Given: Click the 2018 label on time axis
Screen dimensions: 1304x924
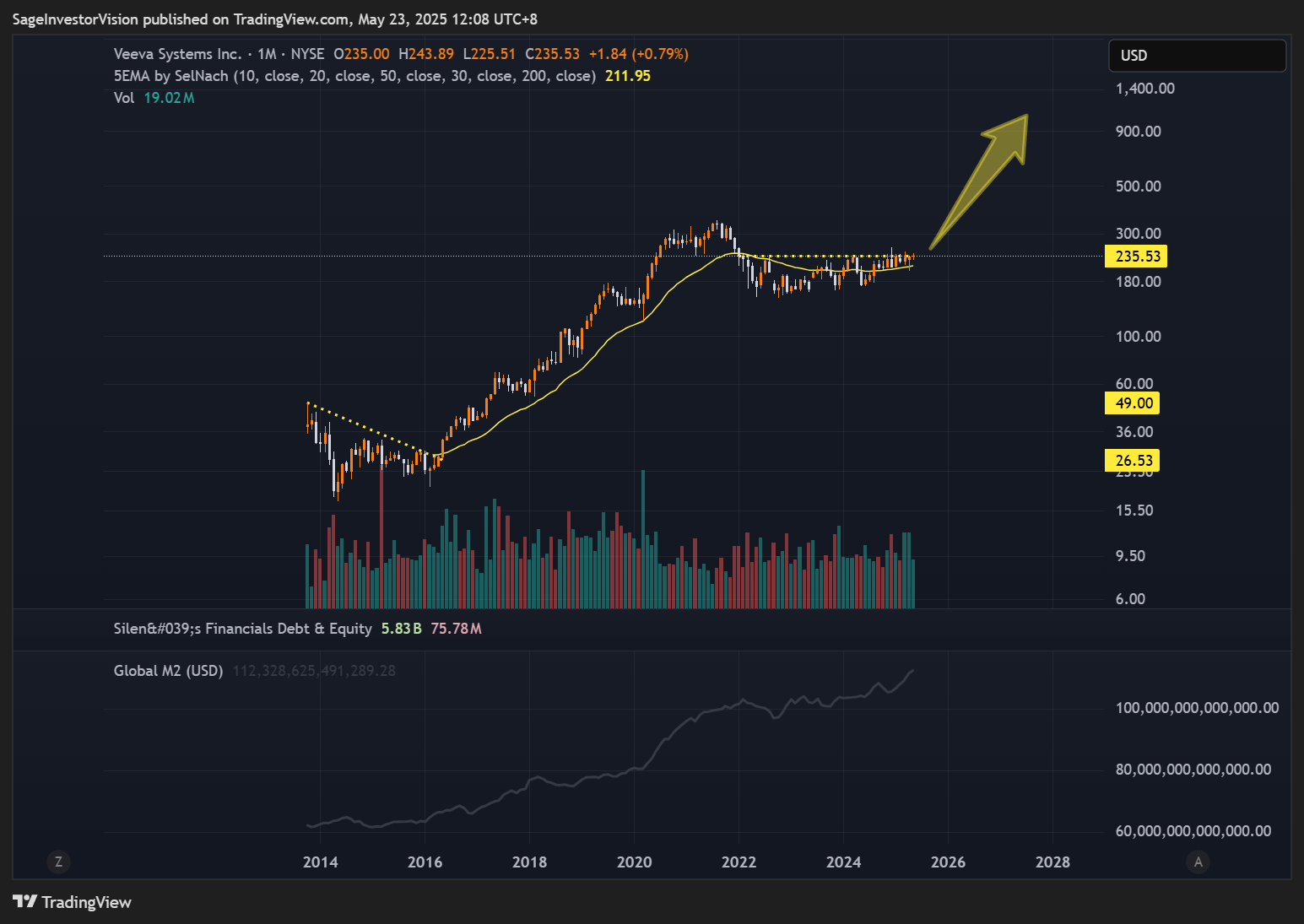Looking at the screenshot, I should click(x=530, y=862).
